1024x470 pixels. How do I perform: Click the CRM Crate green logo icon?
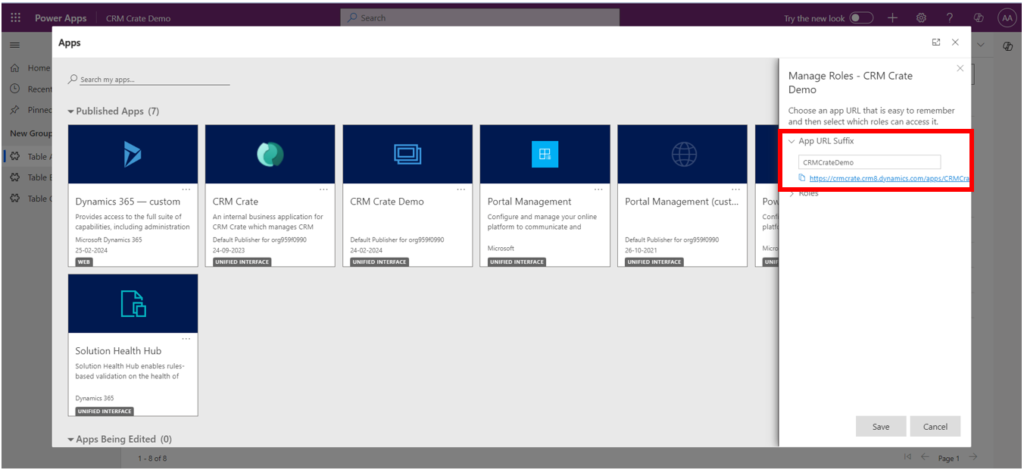coord(270,155)
